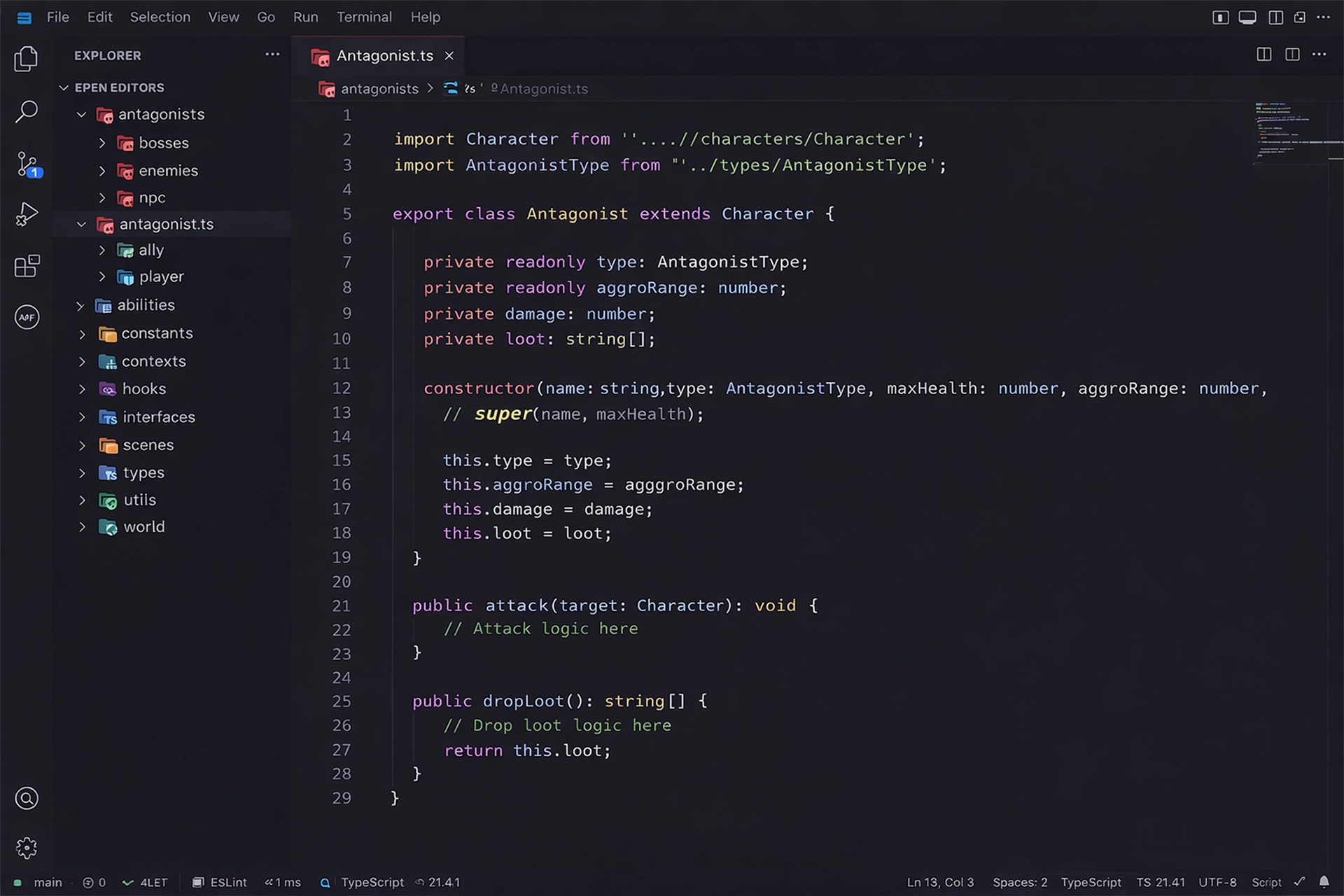Open the Accounts icon above settings gear
Viewport: 1344px width, 896px height.
[27, 798]
